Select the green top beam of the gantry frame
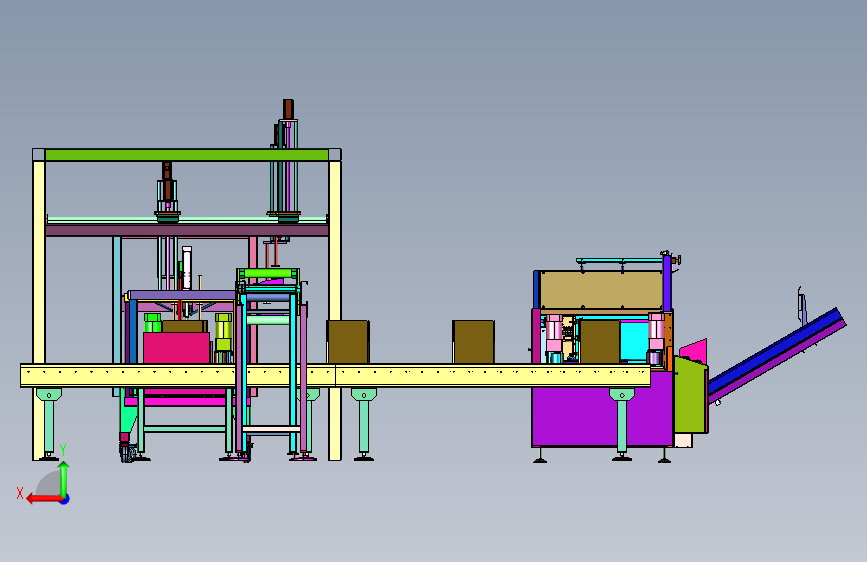The height and width of the screenshot is (562, 867). (x=187, y=155)
